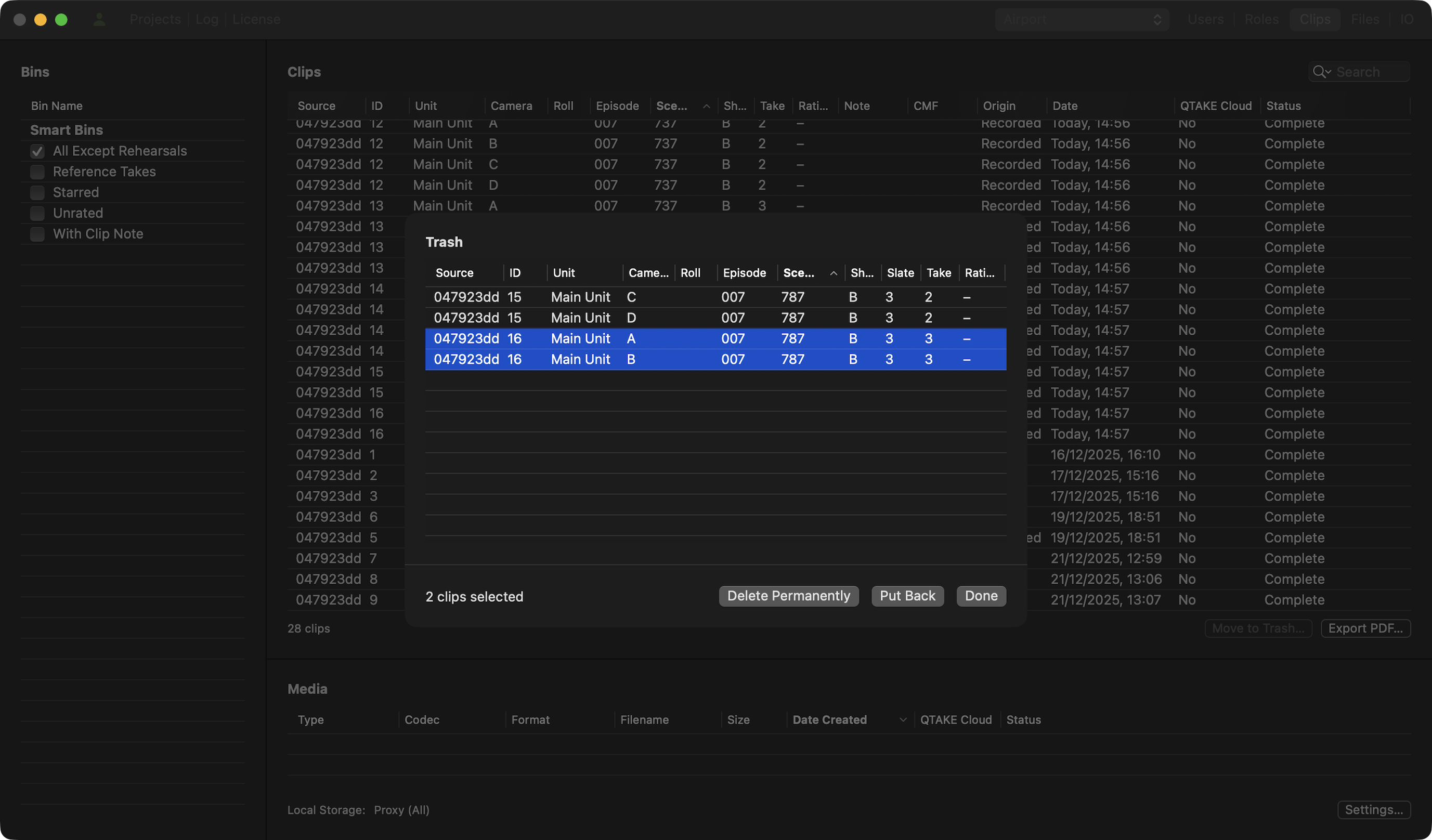This screenshot has width=1432, height=840.
Task: Switch to the Files tab
Action: [x=1364, y=19]
